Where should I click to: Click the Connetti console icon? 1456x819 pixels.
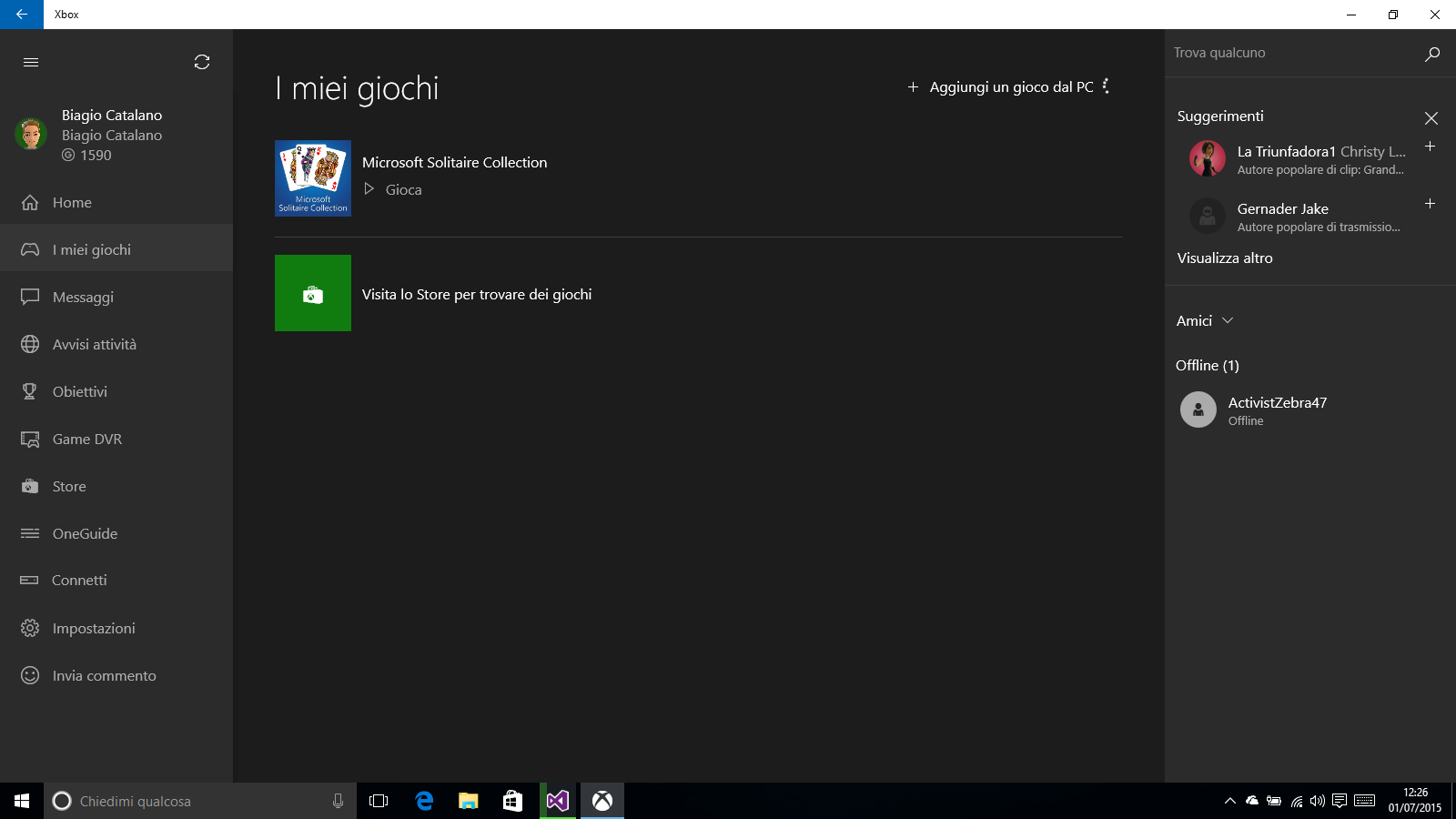(30, 581)
